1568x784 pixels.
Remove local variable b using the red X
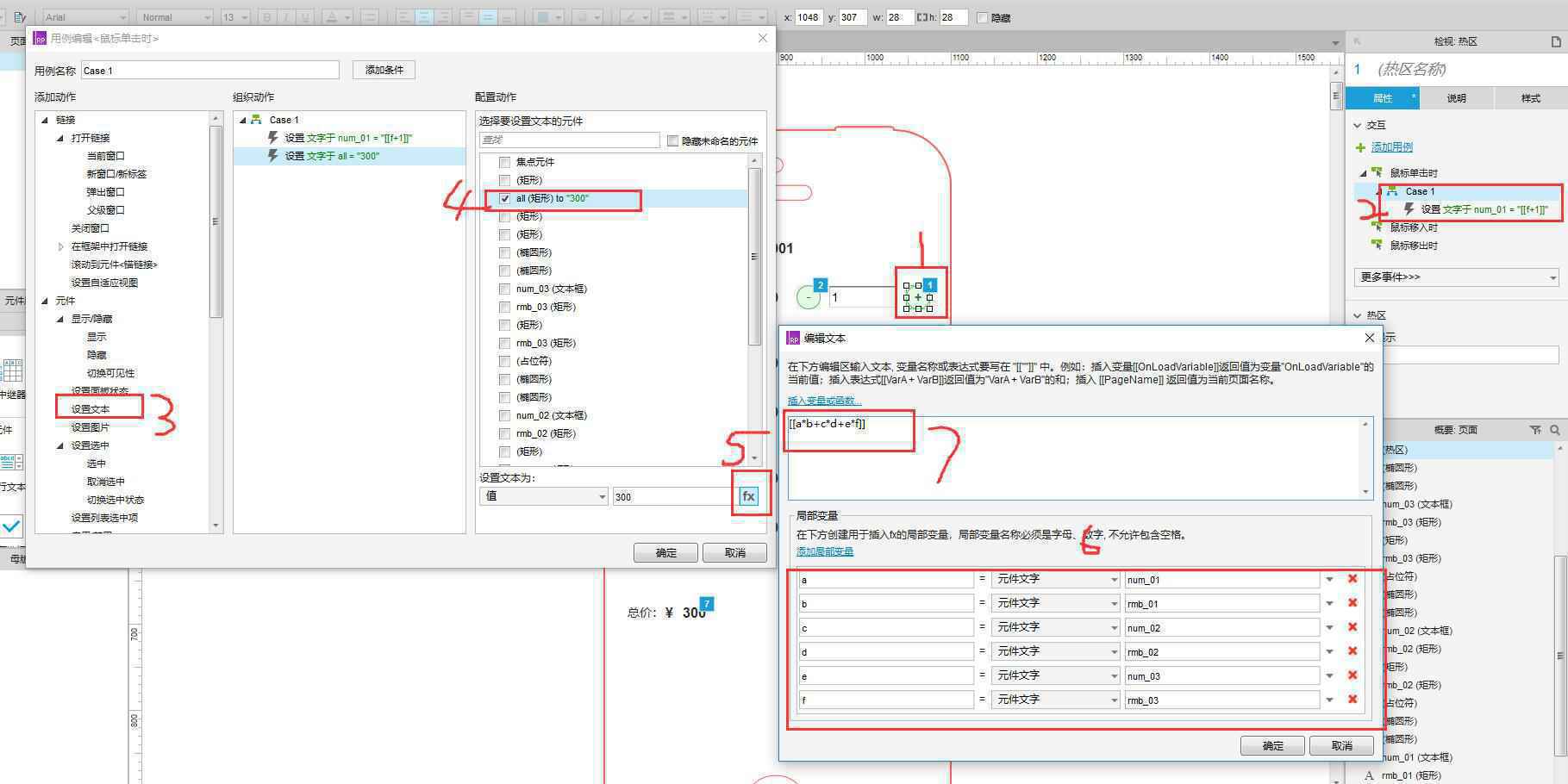tap(1352, 603)
